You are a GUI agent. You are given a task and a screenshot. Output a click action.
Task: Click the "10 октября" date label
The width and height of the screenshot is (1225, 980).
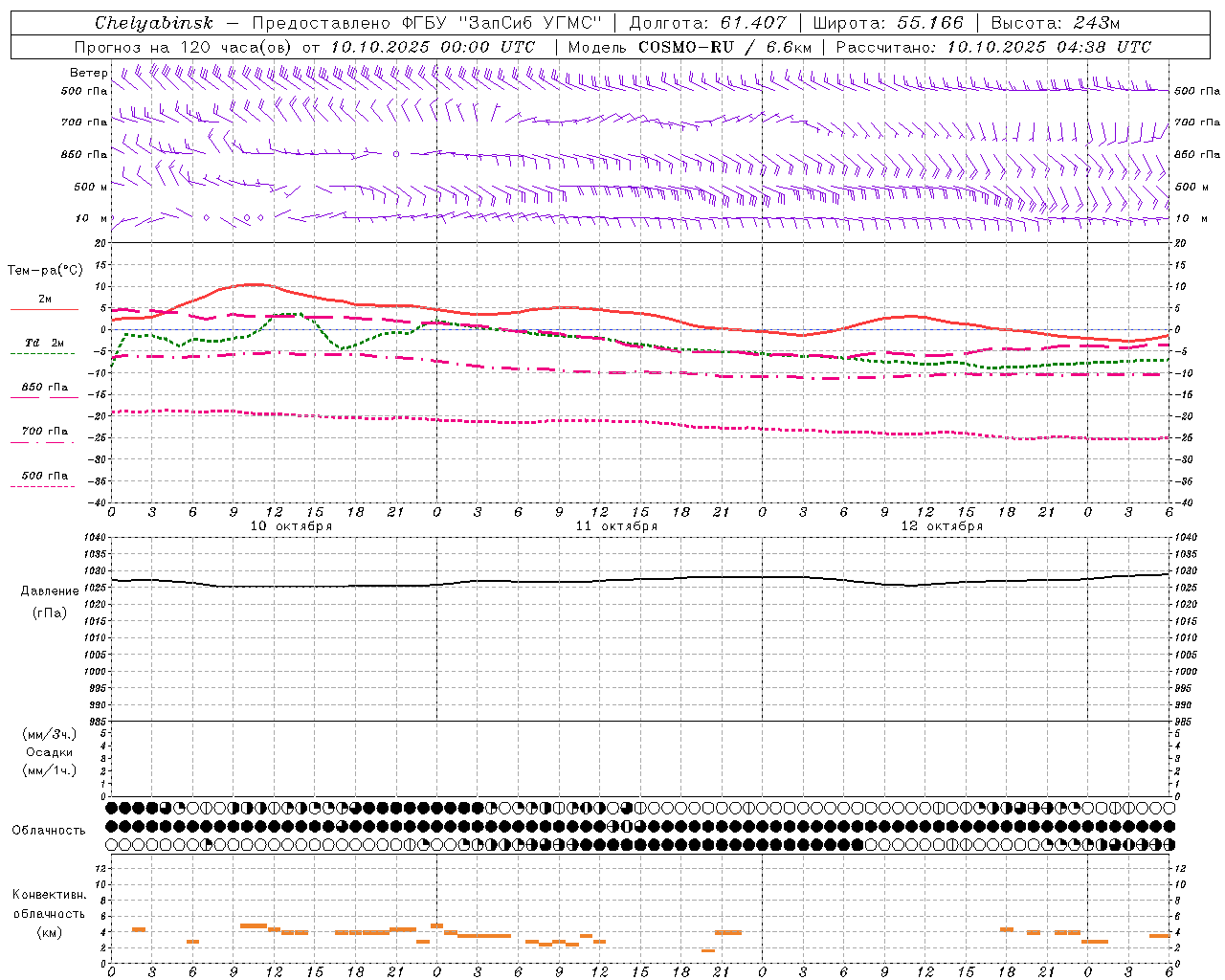pos(291,526)
